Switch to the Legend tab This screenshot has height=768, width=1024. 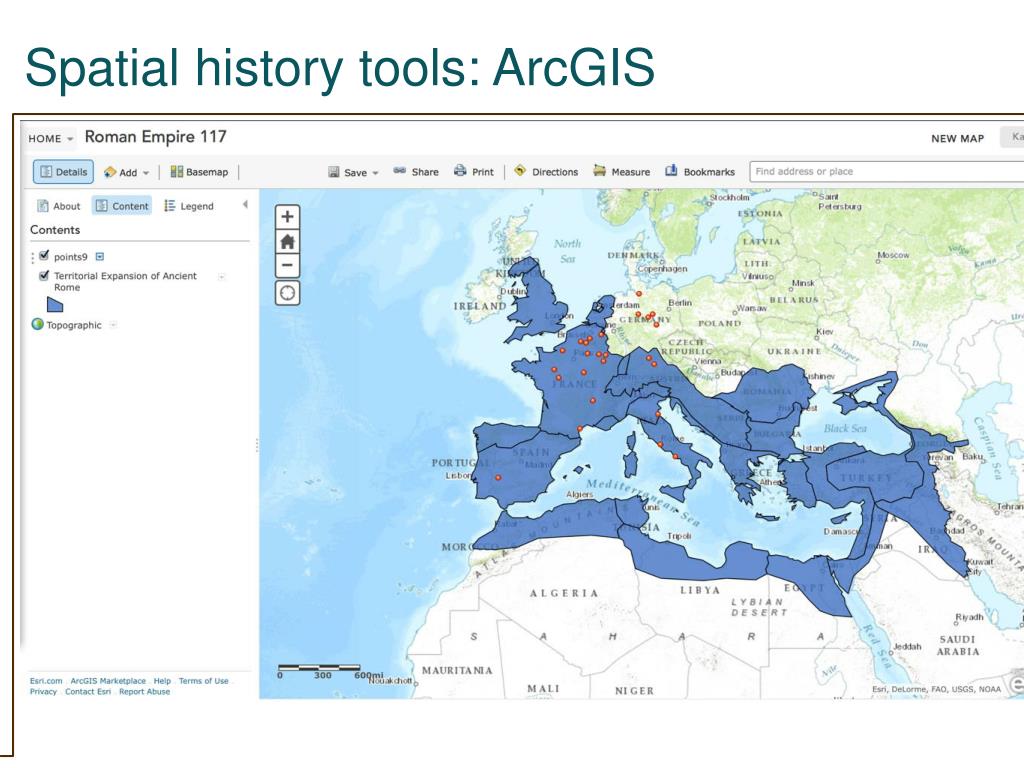[189, 206]
